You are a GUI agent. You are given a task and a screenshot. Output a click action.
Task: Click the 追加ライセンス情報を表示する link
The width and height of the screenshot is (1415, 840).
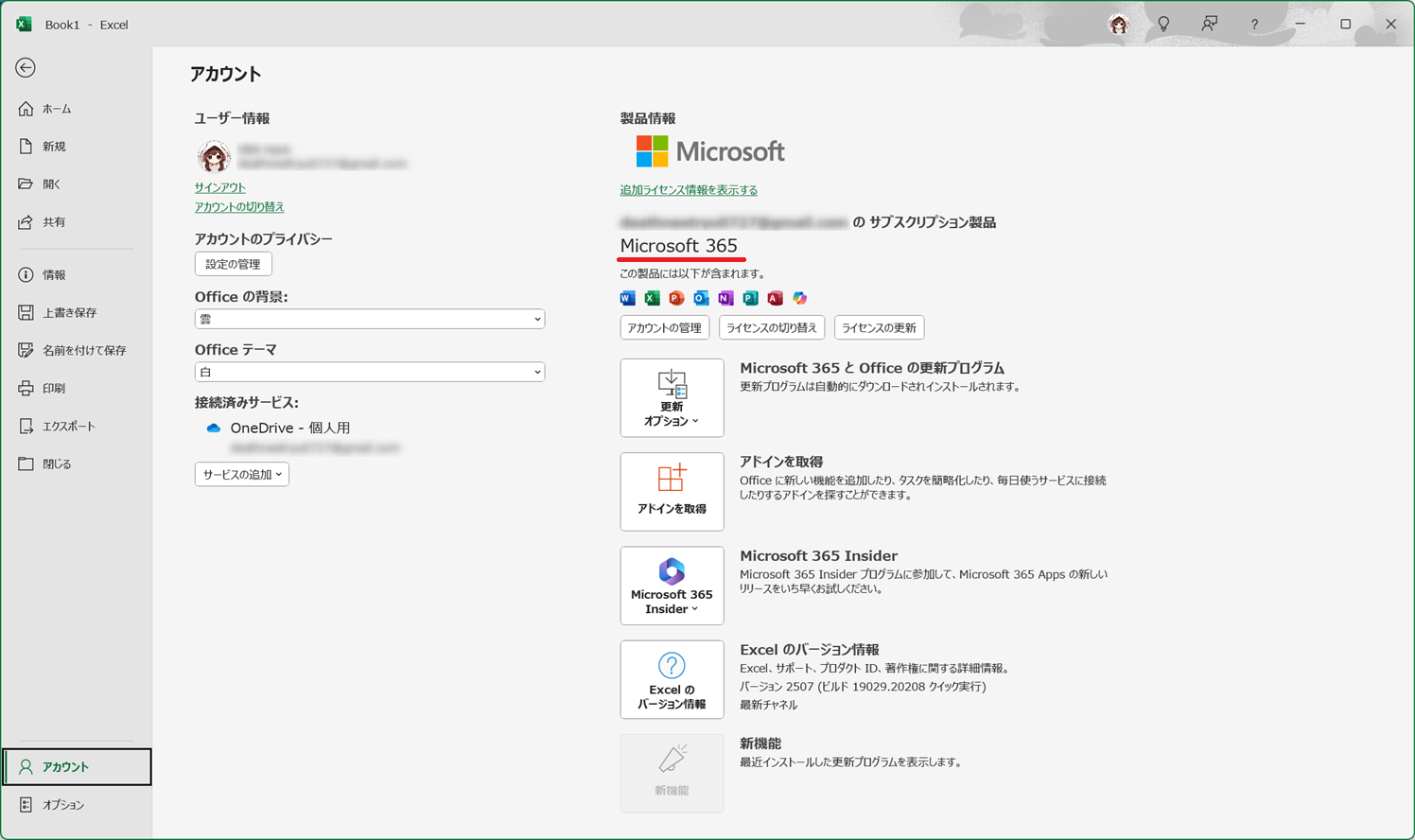pos(689,190)
